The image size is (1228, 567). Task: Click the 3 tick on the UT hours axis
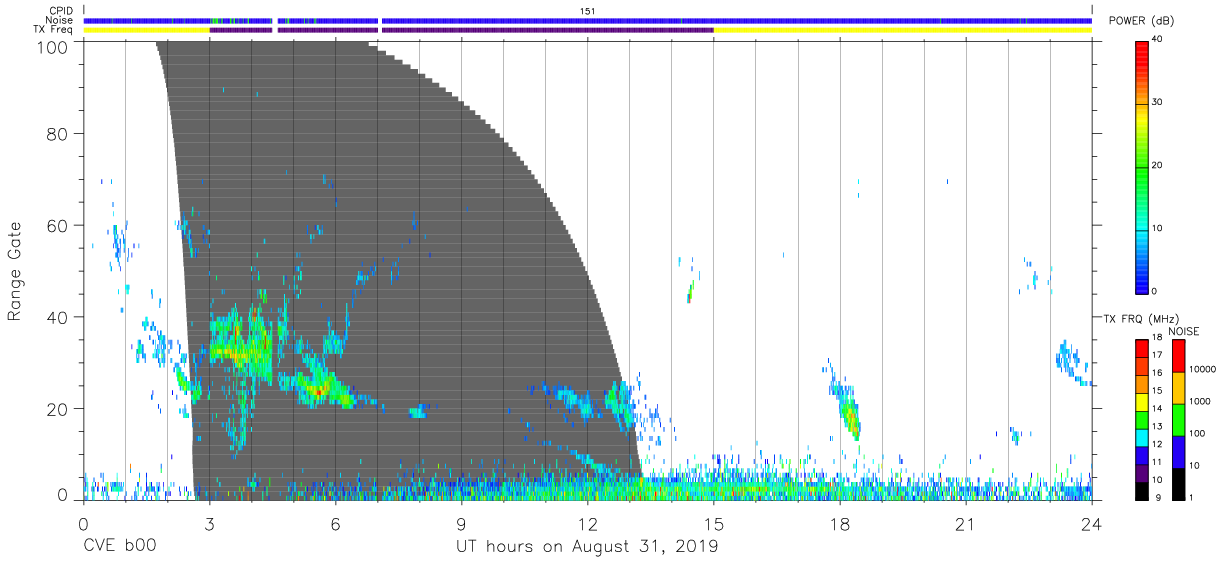209,524
